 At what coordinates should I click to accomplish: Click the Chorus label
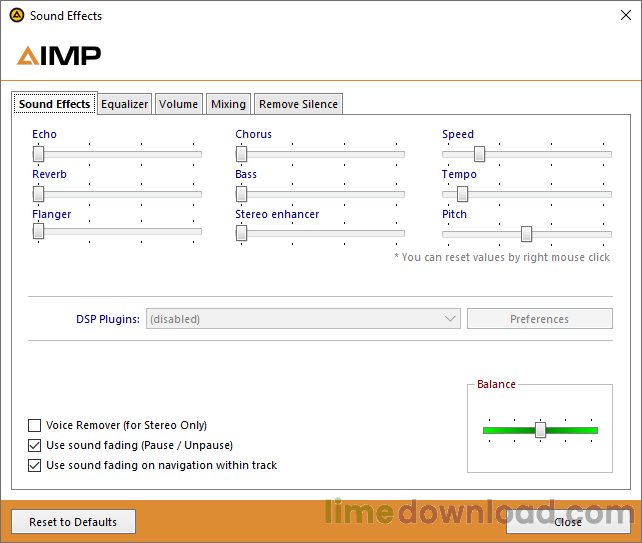[x=253, y=134]
